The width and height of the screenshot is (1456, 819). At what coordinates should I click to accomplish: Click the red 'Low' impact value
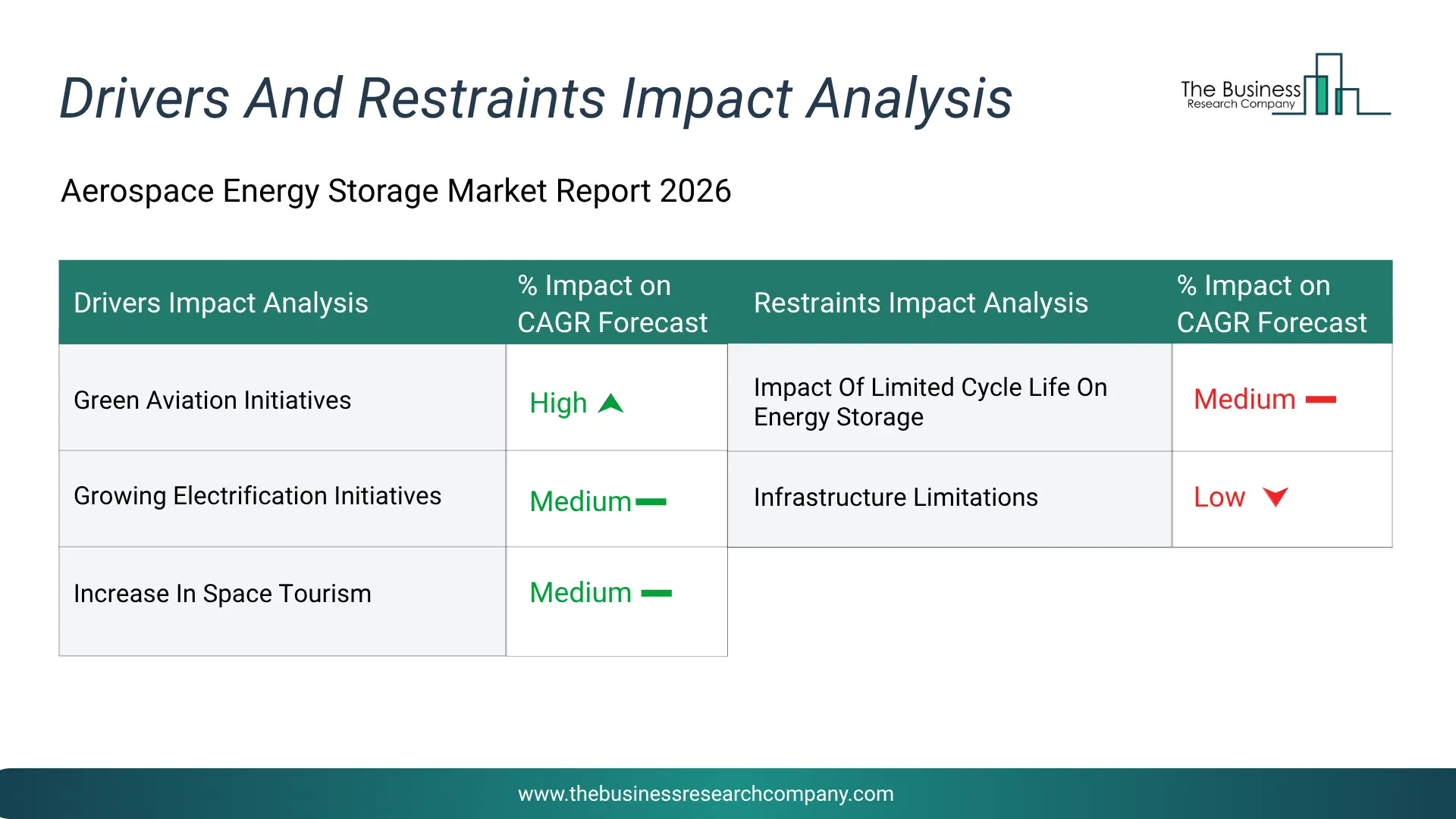pyautogui.click(x=1219, y=497)
